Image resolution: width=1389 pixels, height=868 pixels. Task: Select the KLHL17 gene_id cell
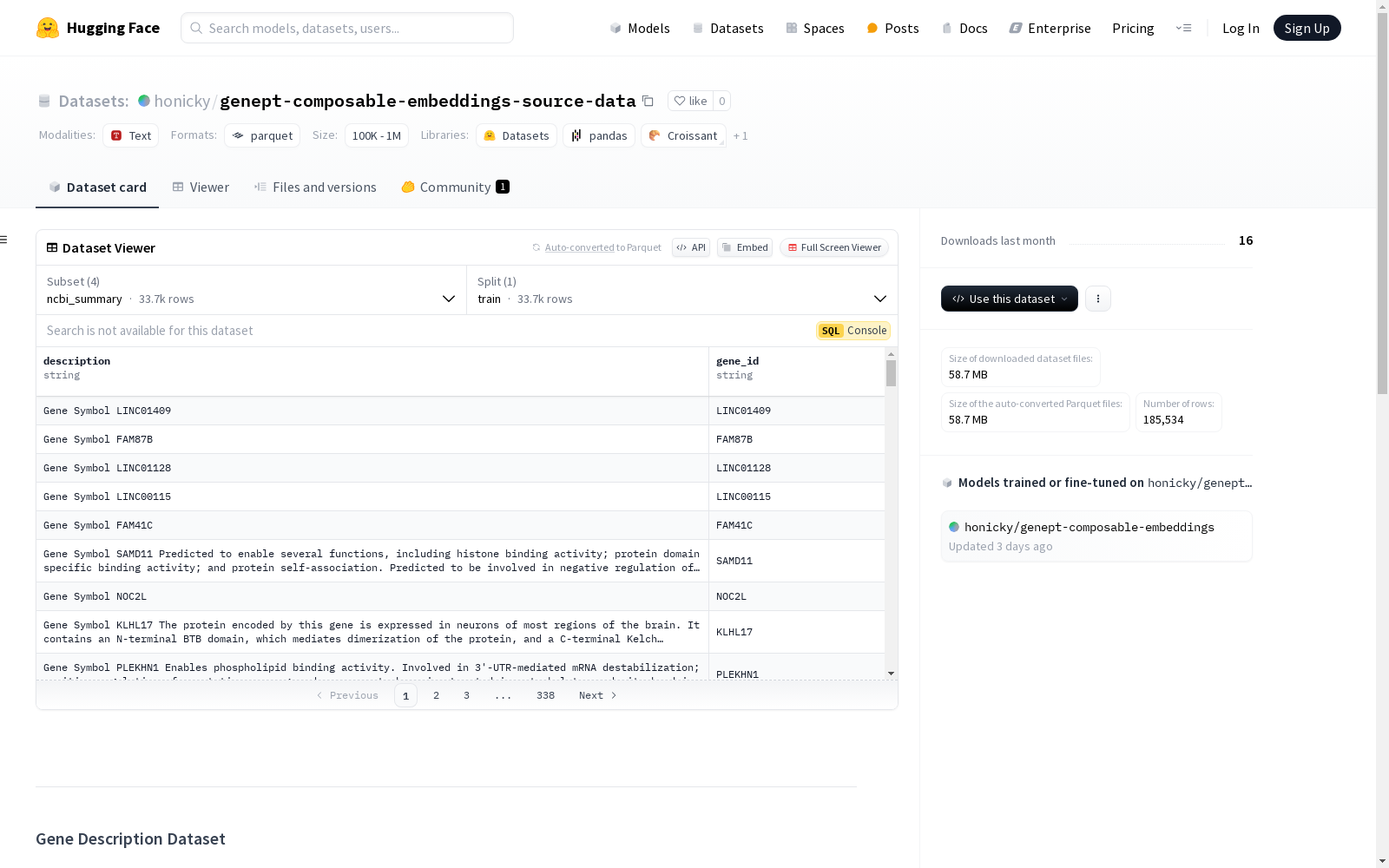(x=797, y=632)
